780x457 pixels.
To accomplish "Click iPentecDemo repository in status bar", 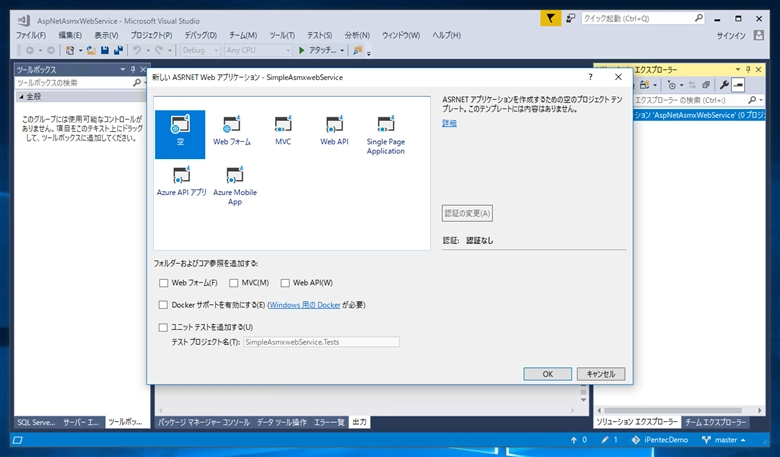I will pyautogui.click(x=660, y=440).
